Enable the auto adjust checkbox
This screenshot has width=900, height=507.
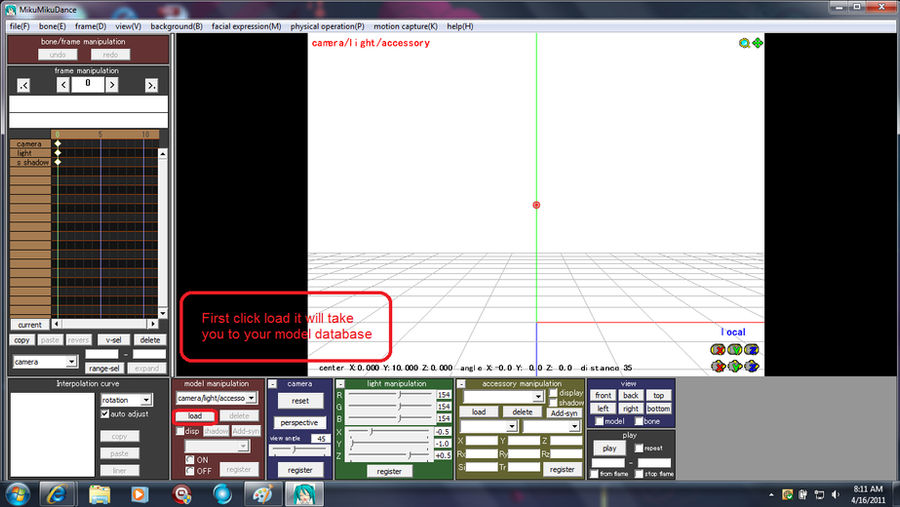click(105, 413)
